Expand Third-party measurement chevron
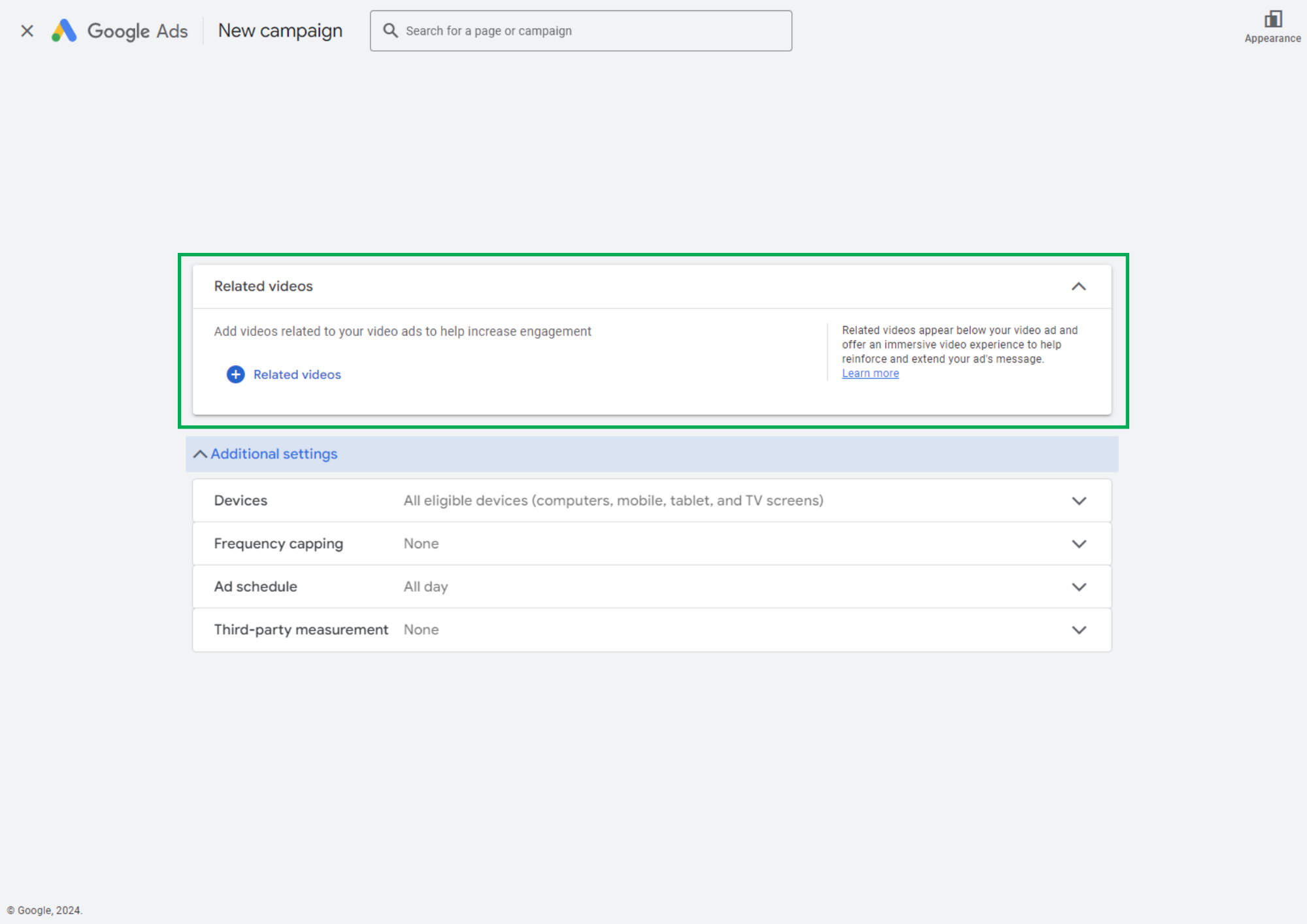The width and height of the screenshot is (1307, 924). 1078,630
